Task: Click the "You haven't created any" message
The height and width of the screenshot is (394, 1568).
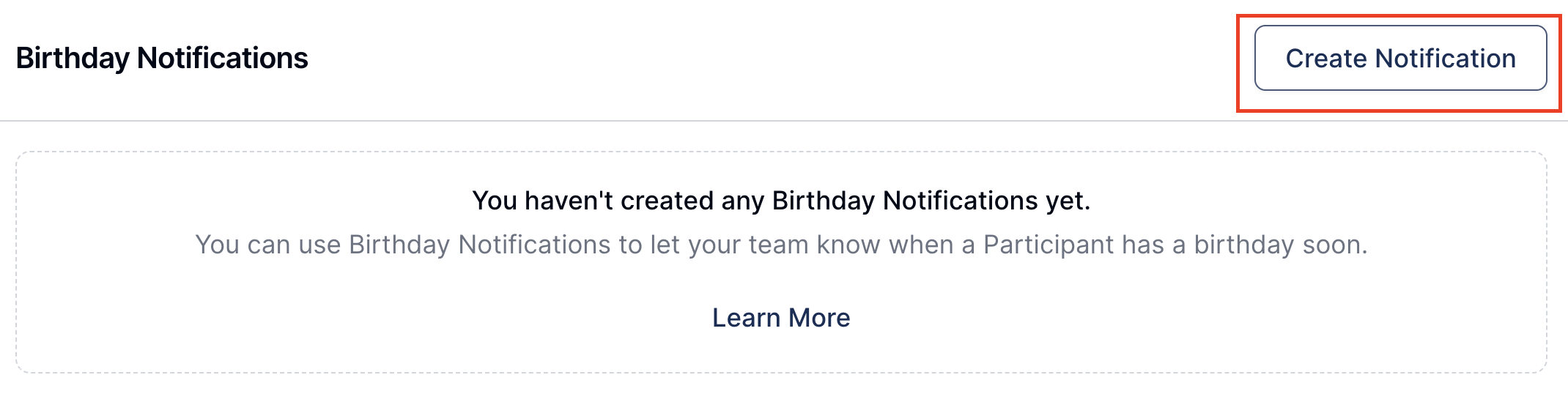Action: coord(781,201)
